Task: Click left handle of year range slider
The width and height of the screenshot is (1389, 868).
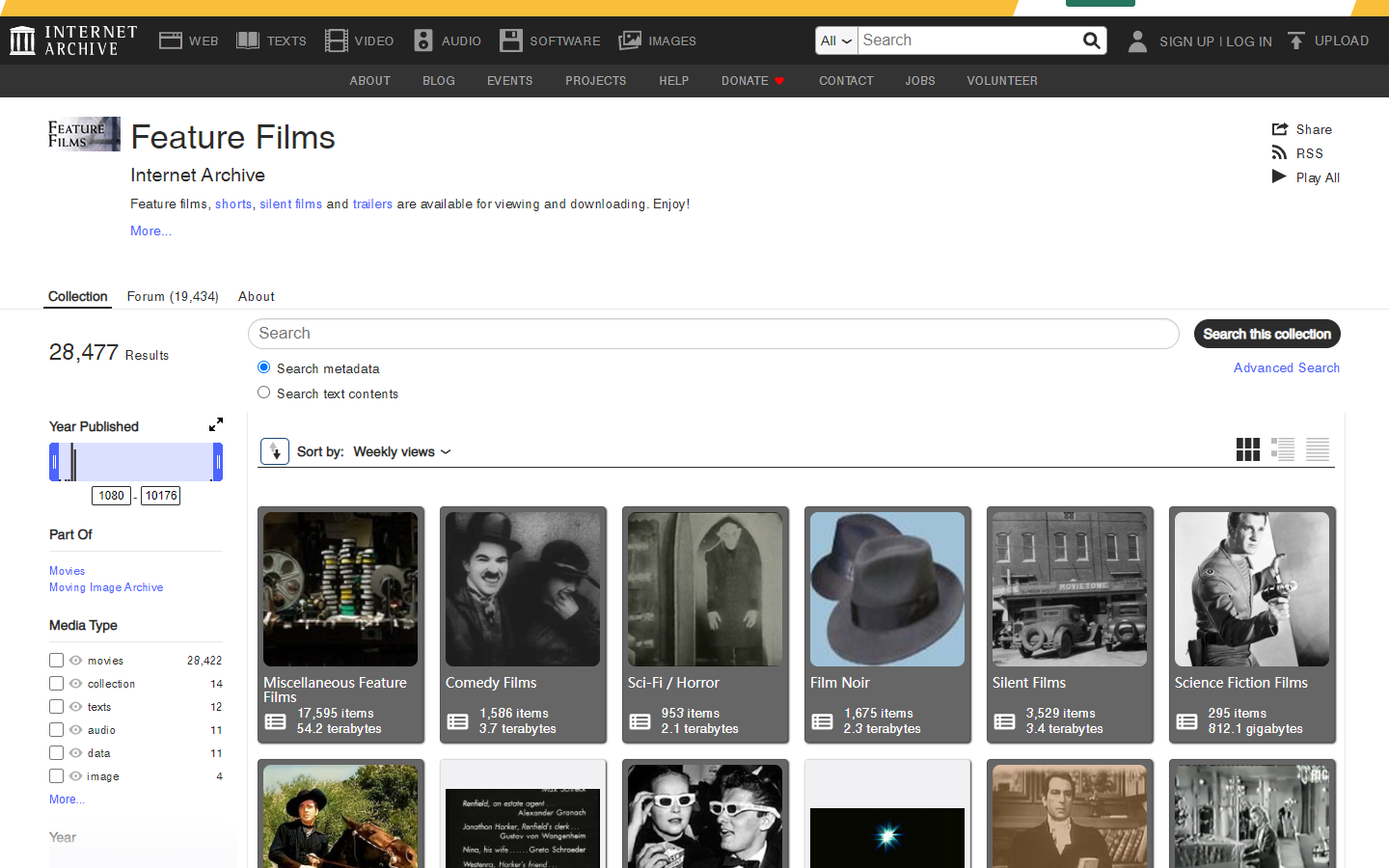Action: (54, 462)
